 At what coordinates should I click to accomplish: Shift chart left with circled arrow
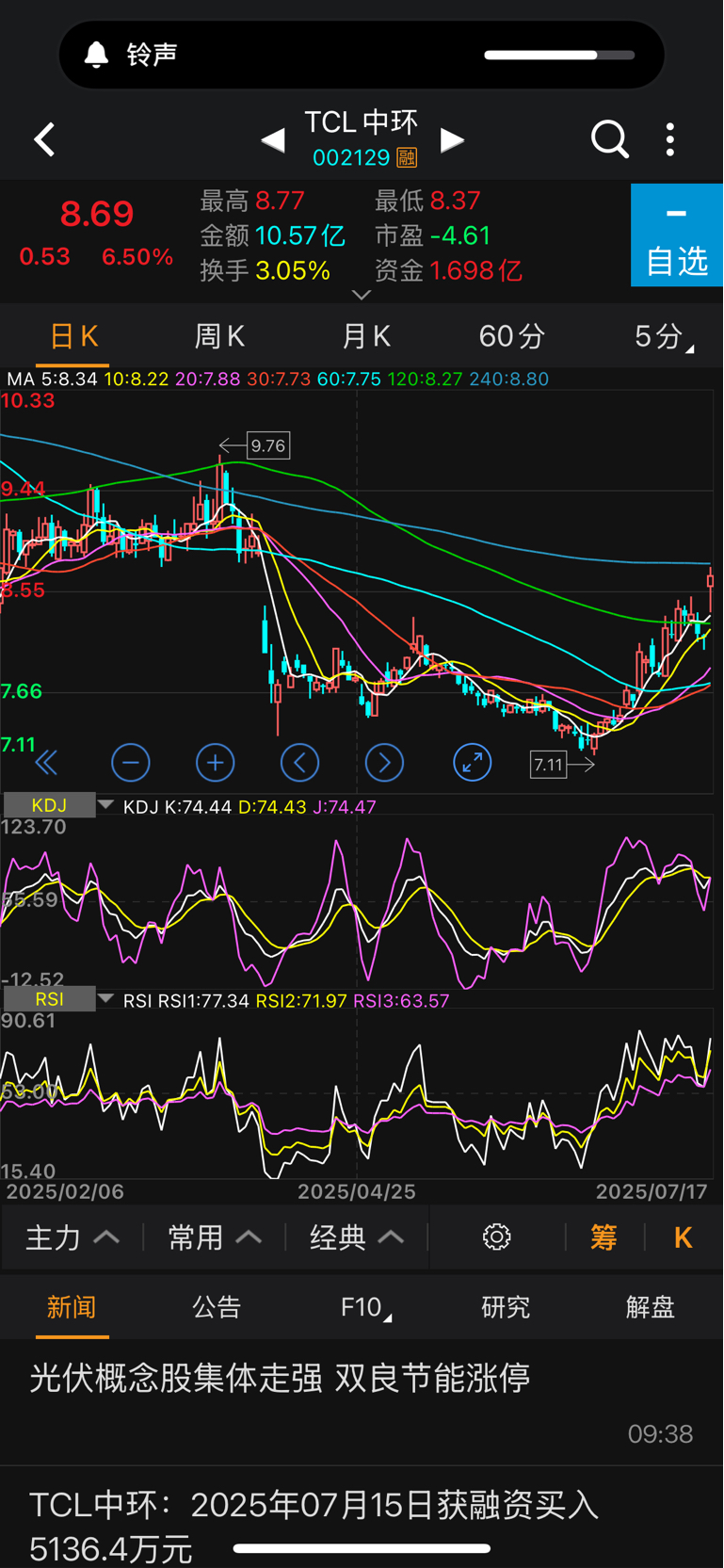(x=299, y=763)
